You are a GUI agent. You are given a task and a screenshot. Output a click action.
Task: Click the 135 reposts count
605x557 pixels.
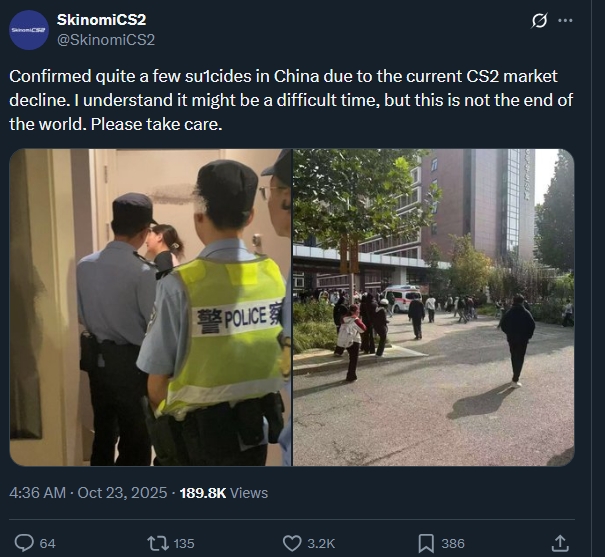tap(184, 543)
